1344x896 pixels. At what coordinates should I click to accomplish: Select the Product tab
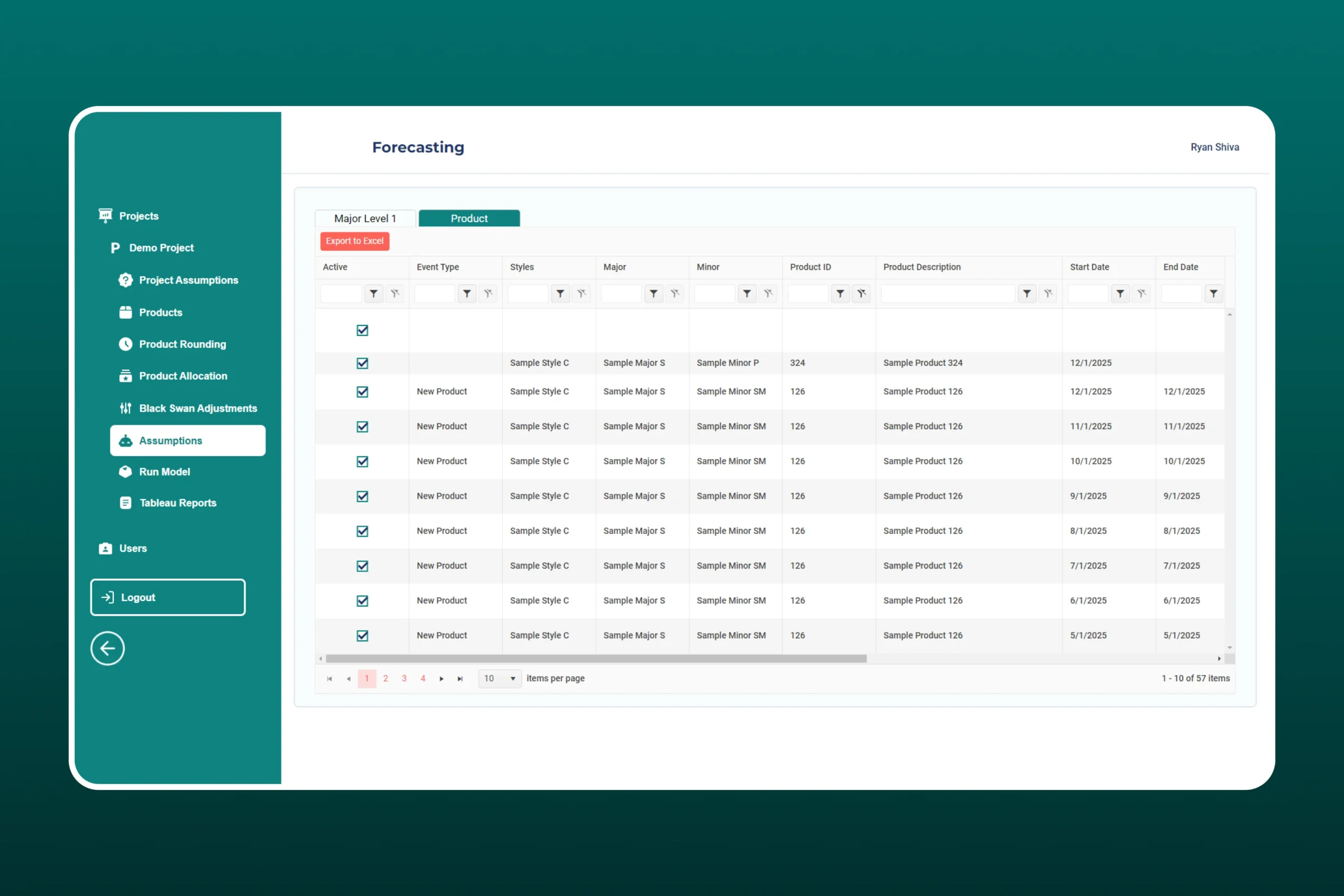tap(469, 218)
